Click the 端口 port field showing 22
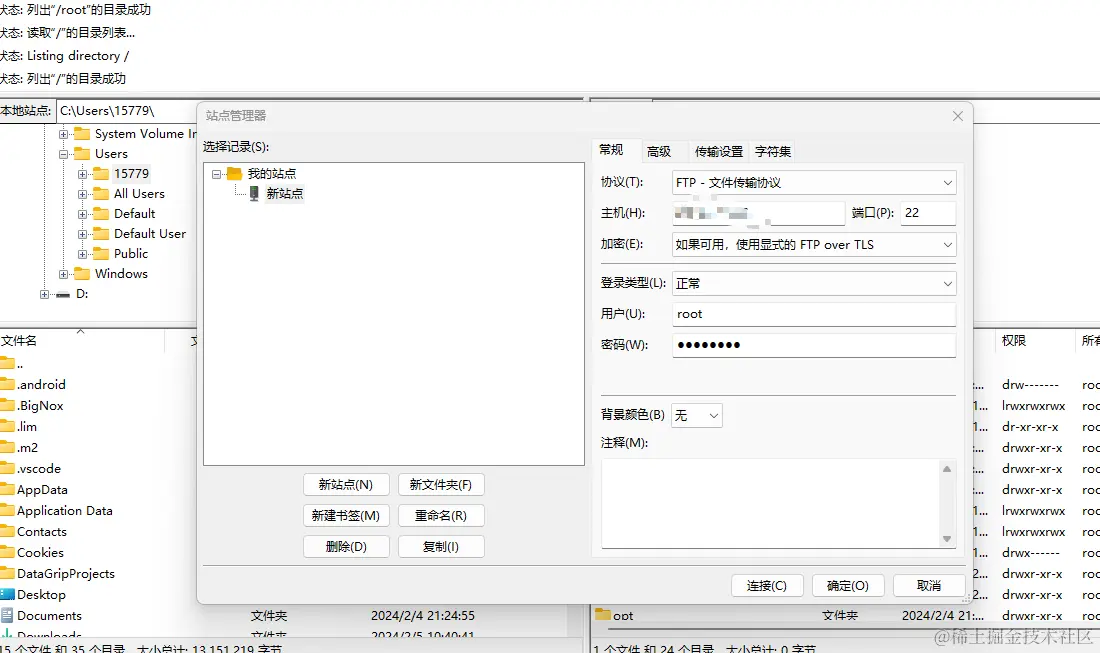Image resolution: width=1100 pixels, height=653 pixels. tap(928, 213)
